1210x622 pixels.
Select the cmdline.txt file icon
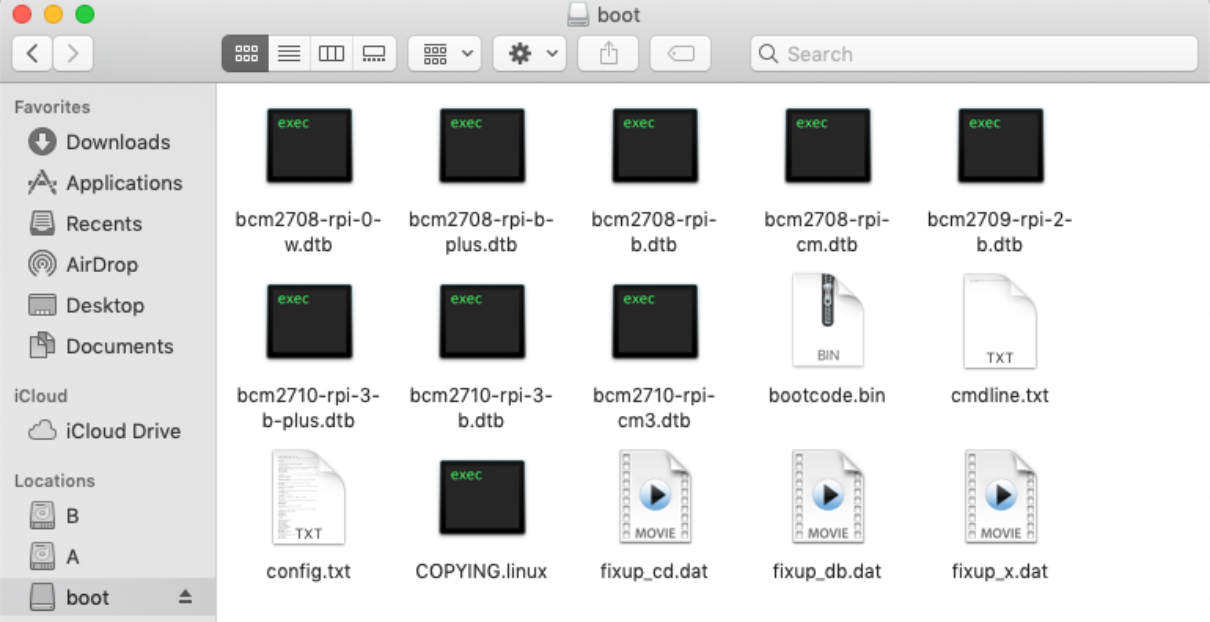tap(1000, 322)
